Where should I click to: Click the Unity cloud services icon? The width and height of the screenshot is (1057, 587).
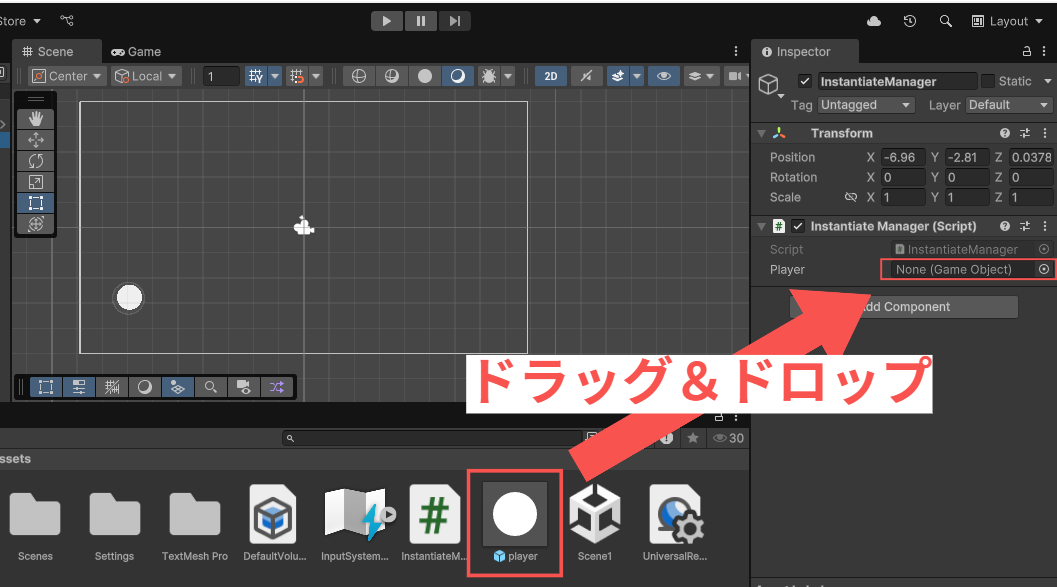click(873, 20)
